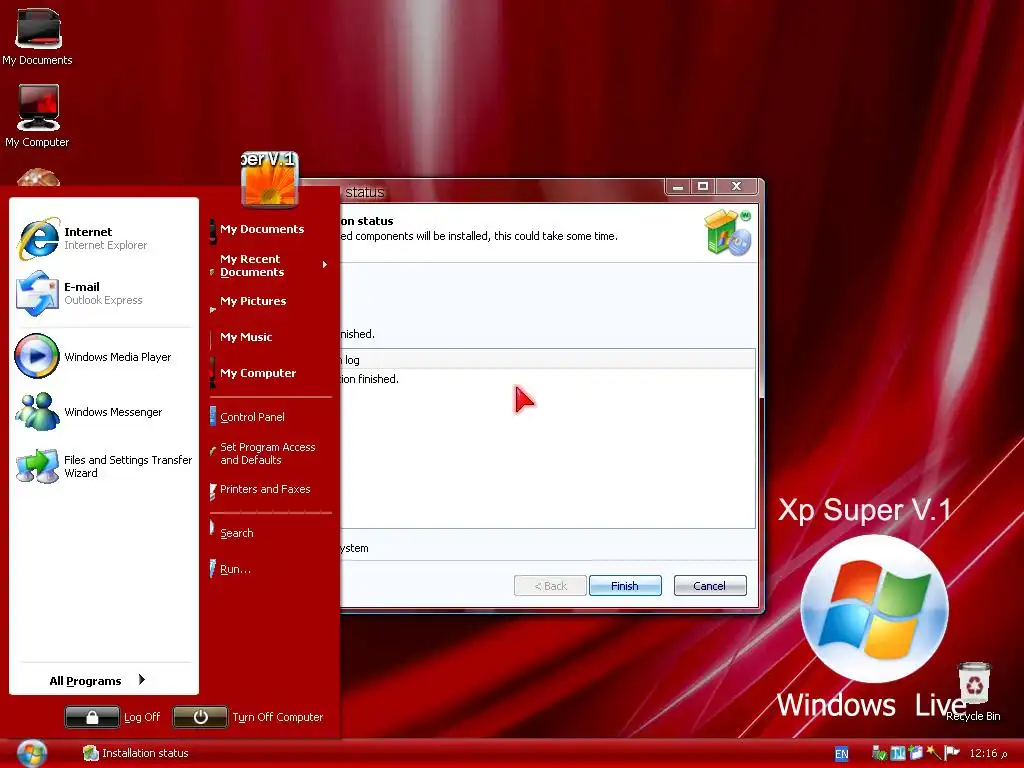Image resolution: width=1024 pixels, height=768 pixels.
Task: Close the Installation status window
Action: pyautogui.click(x=737, y=187)
